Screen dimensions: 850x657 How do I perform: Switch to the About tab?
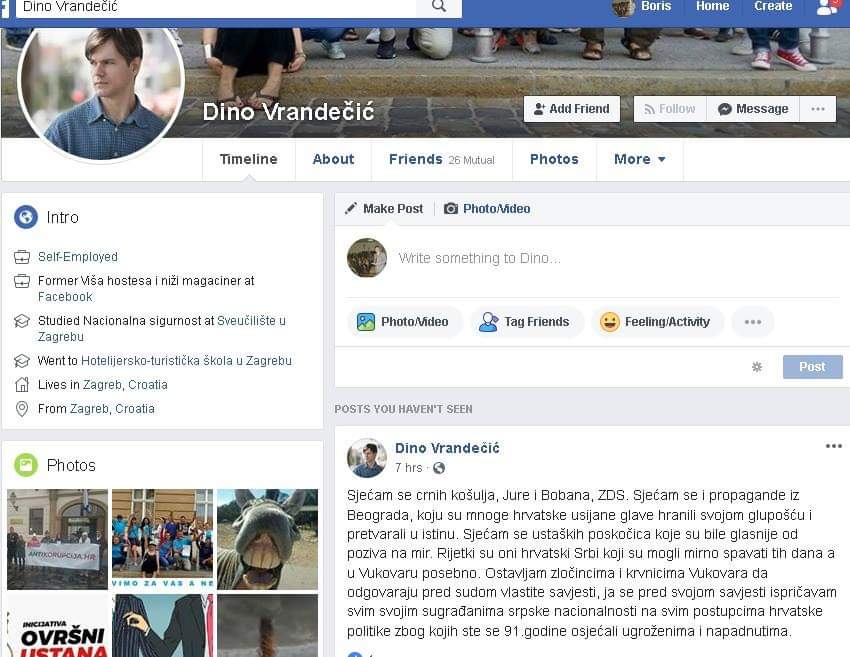pos(333,159)
